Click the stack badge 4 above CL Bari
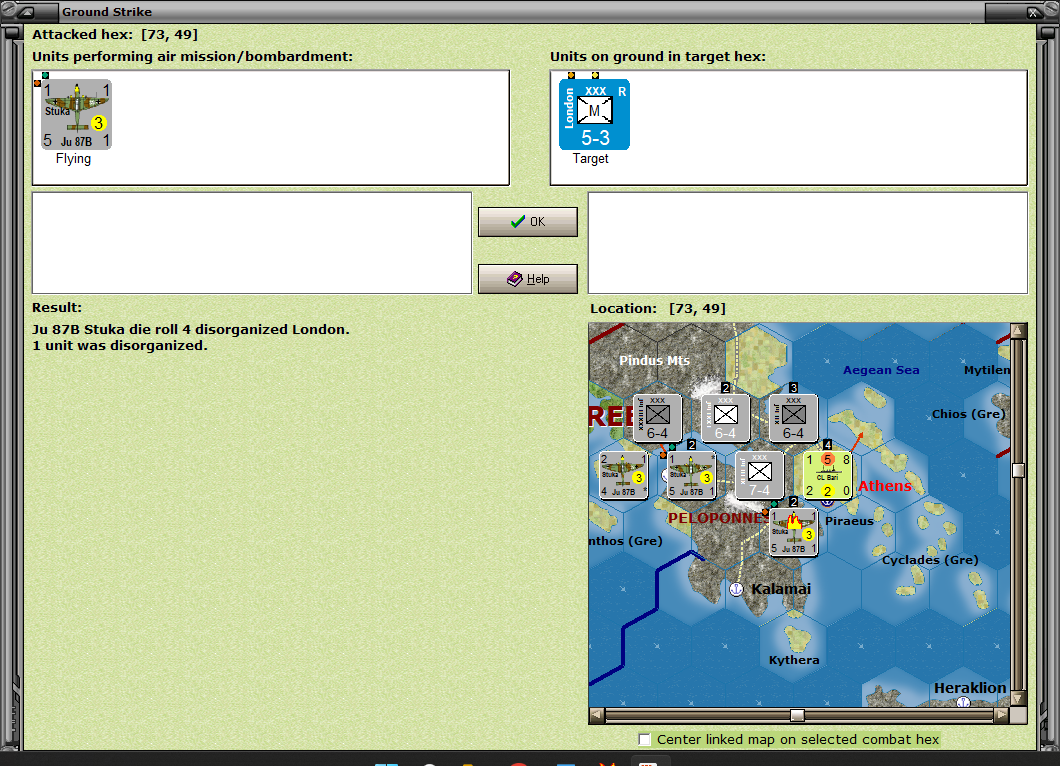This screenshot has height=766, width=1060. click(x=827, y=445)
